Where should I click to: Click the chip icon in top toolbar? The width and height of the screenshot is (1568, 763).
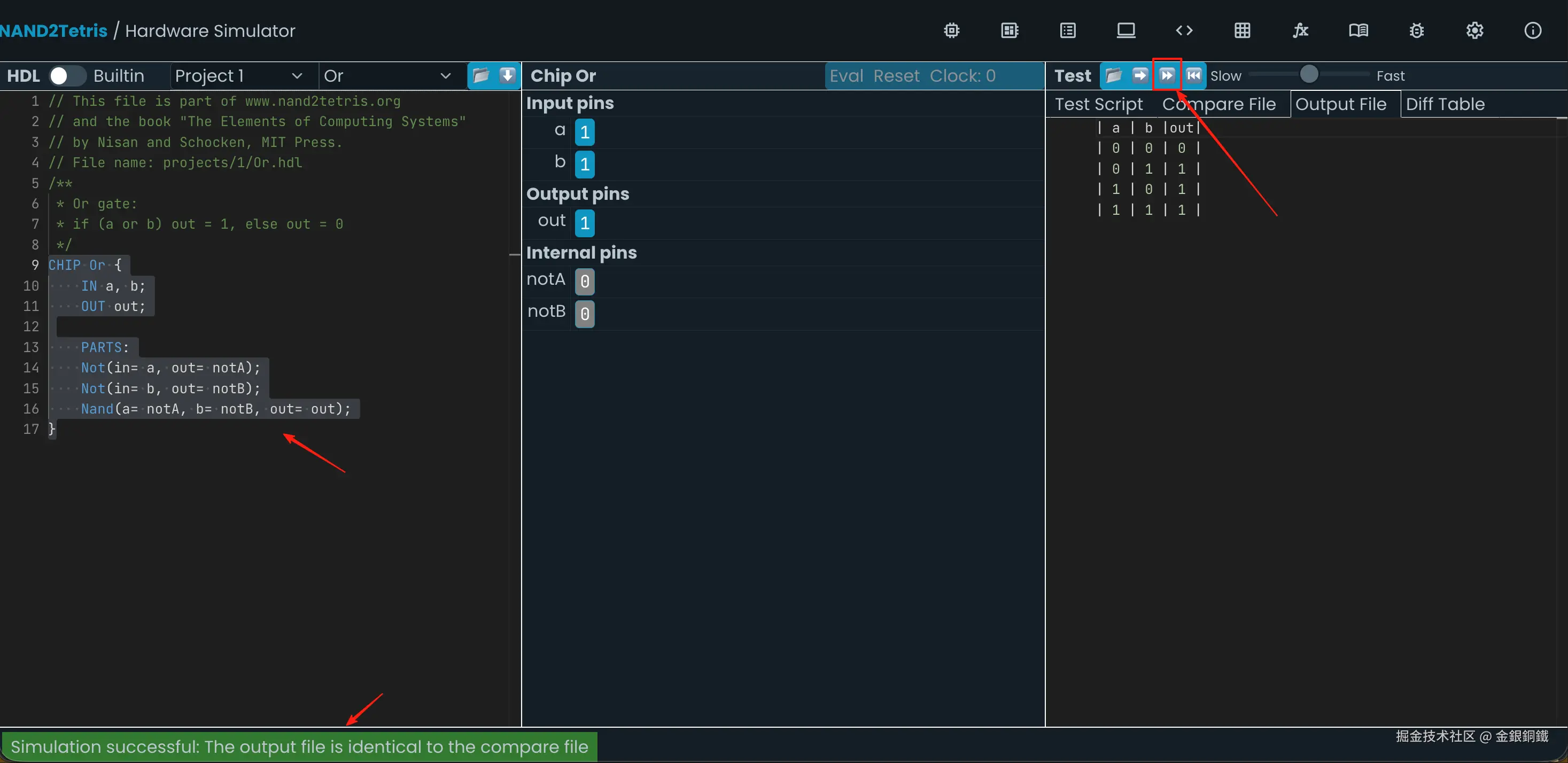951,30
